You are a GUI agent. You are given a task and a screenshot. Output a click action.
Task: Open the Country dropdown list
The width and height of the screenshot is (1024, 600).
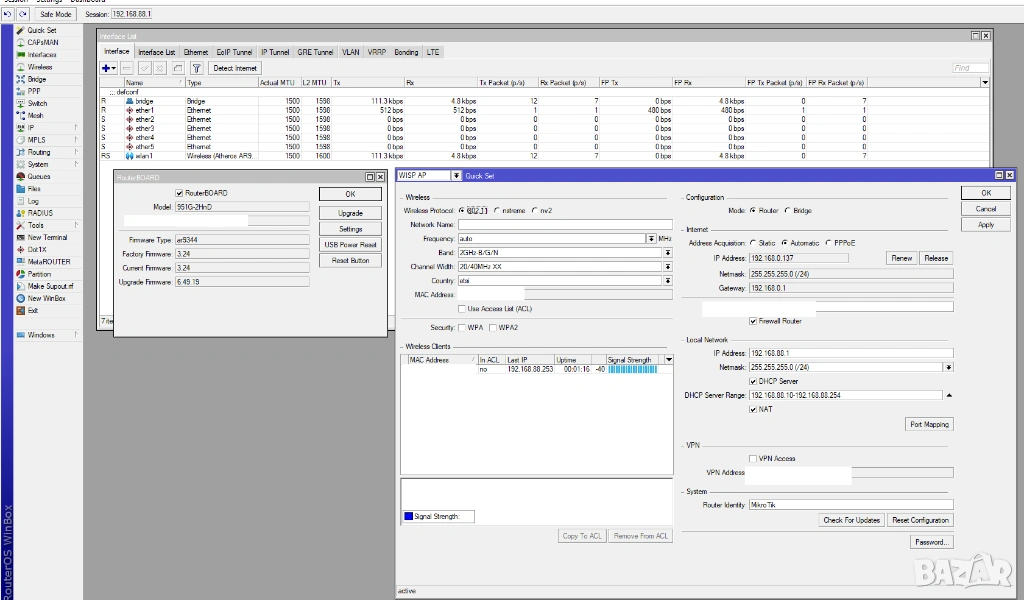click(667, 281)
